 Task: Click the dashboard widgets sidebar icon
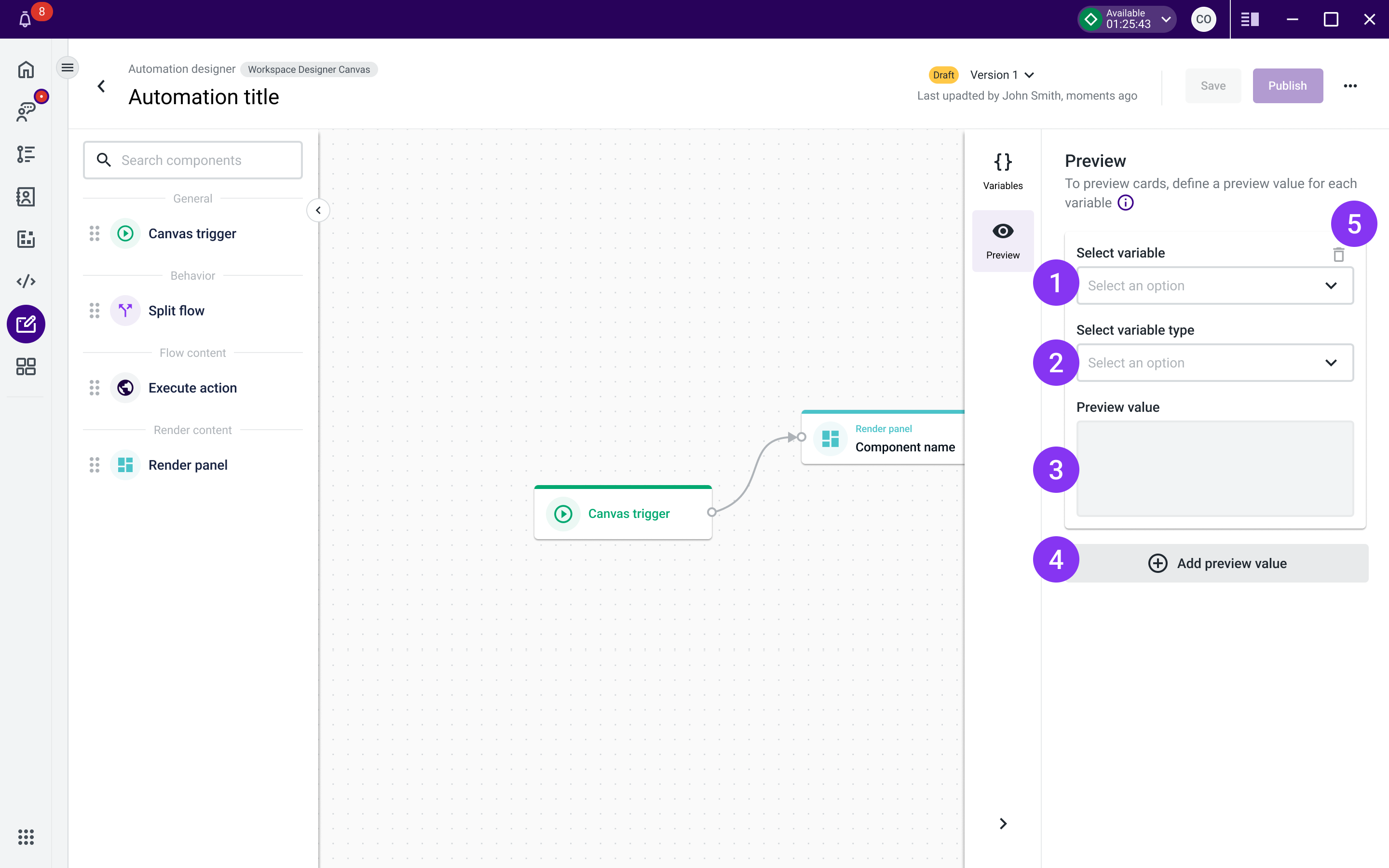coord(26,366)
